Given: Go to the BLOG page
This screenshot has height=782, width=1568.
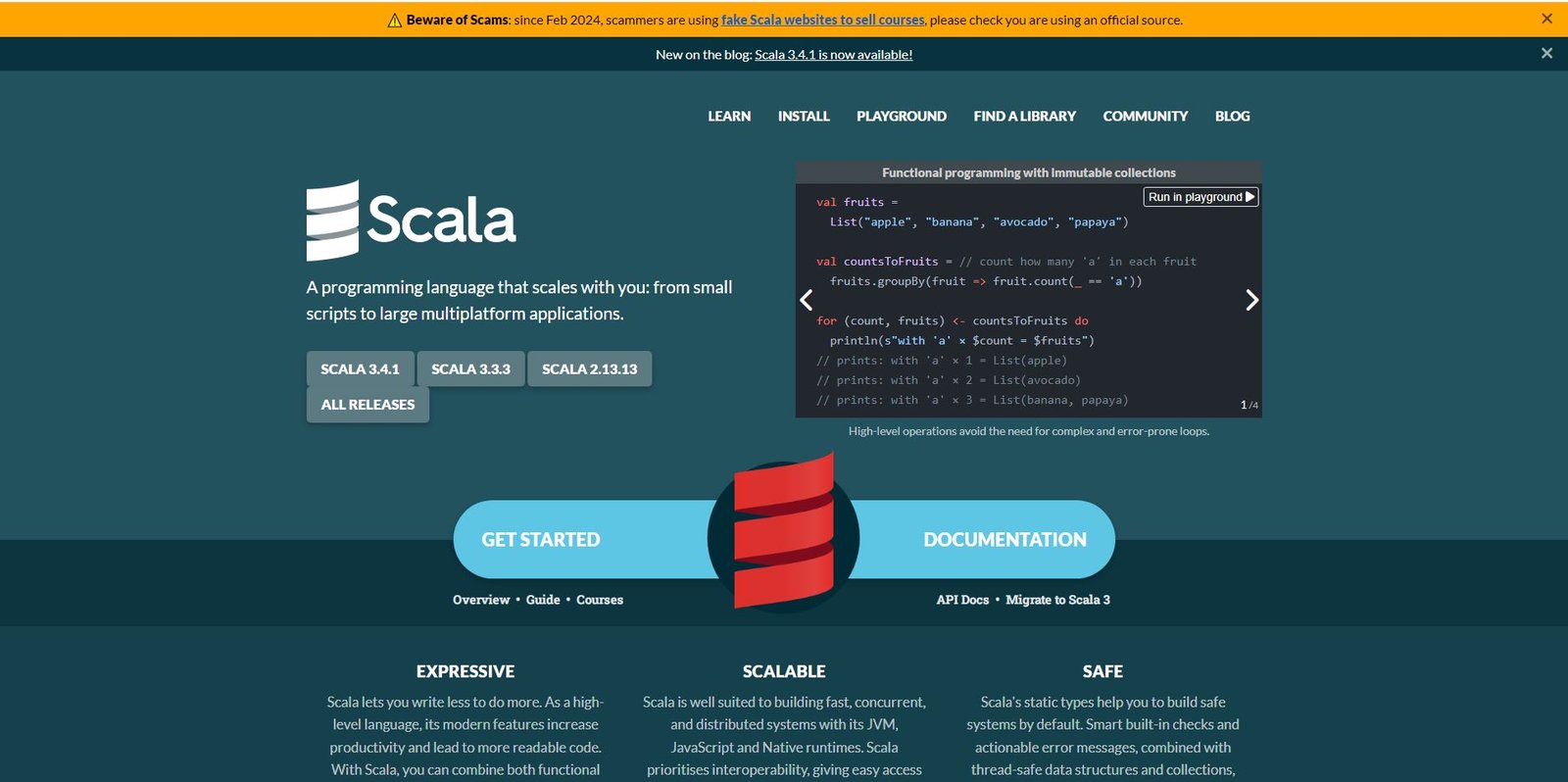Looking at the screenshot, I should pyautogui.click(x=1232, y=116).
